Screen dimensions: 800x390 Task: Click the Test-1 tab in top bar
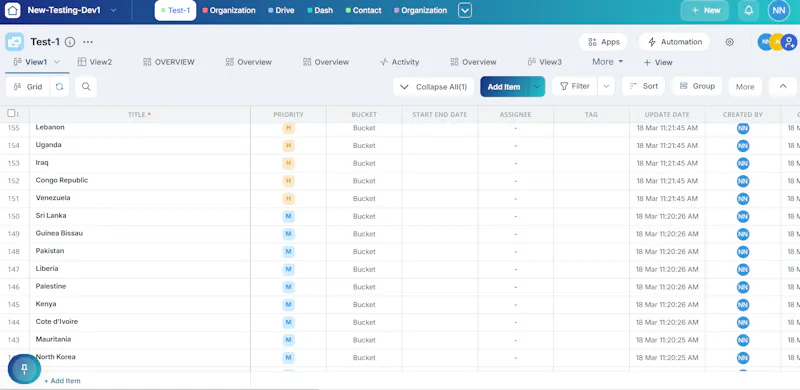176,10
